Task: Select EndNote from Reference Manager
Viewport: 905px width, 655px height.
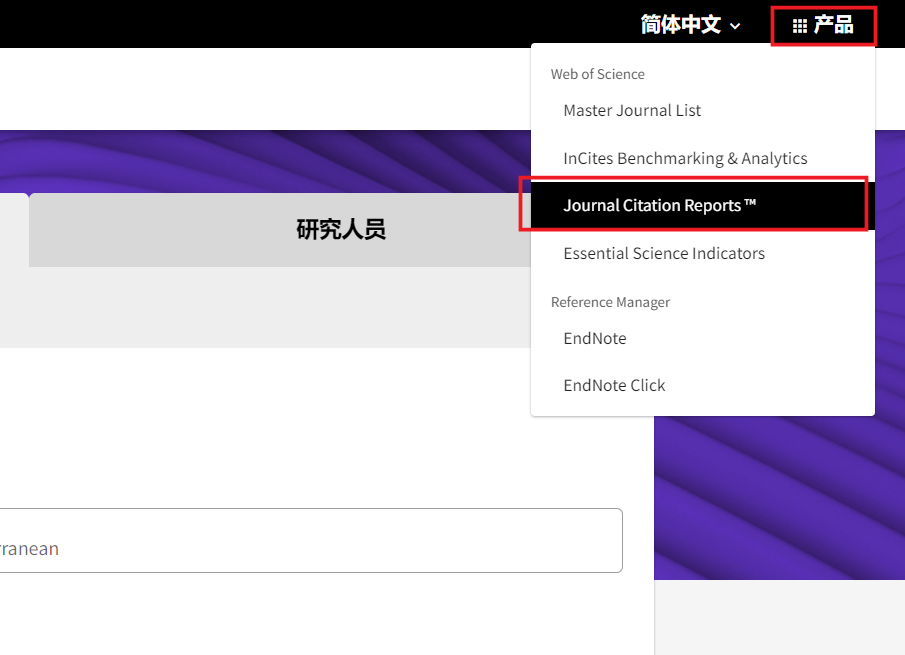Action: tap(702, 338)
